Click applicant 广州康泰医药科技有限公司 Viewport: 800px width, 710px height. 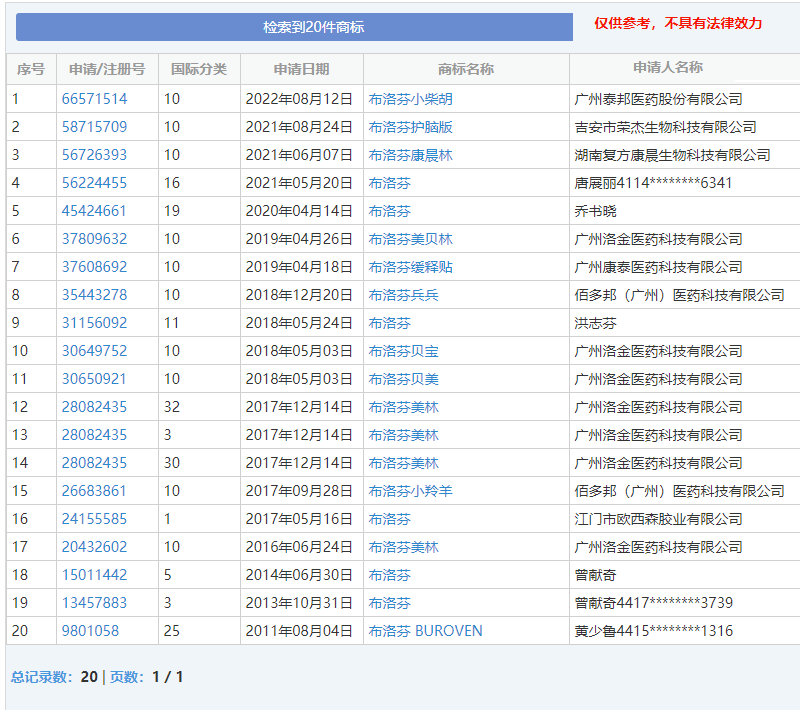(659, 267)
